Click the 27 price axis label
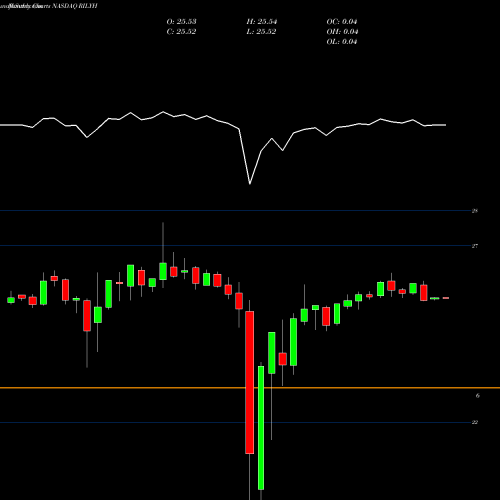Screen dimensions: 500x500 tap(475, 246)
